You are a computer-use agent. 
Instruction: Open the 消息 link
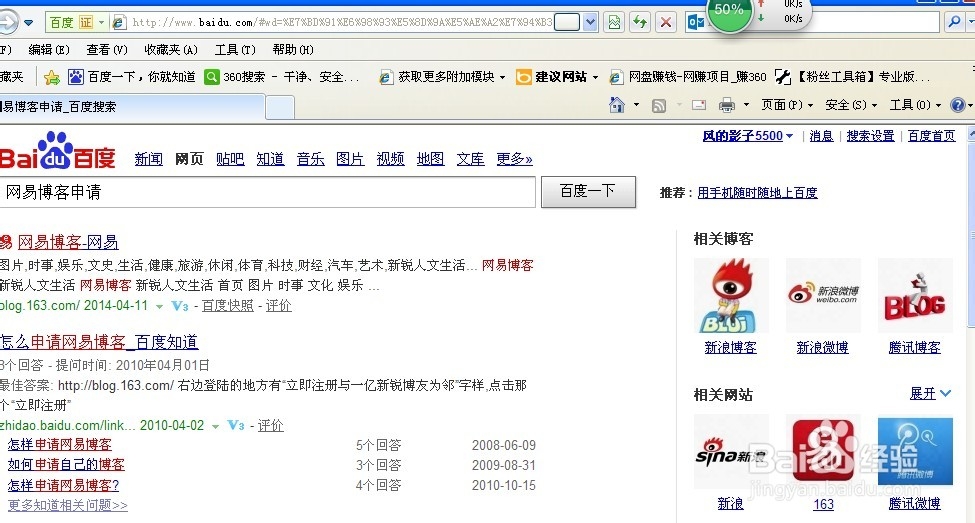click(x=821, y=136)
